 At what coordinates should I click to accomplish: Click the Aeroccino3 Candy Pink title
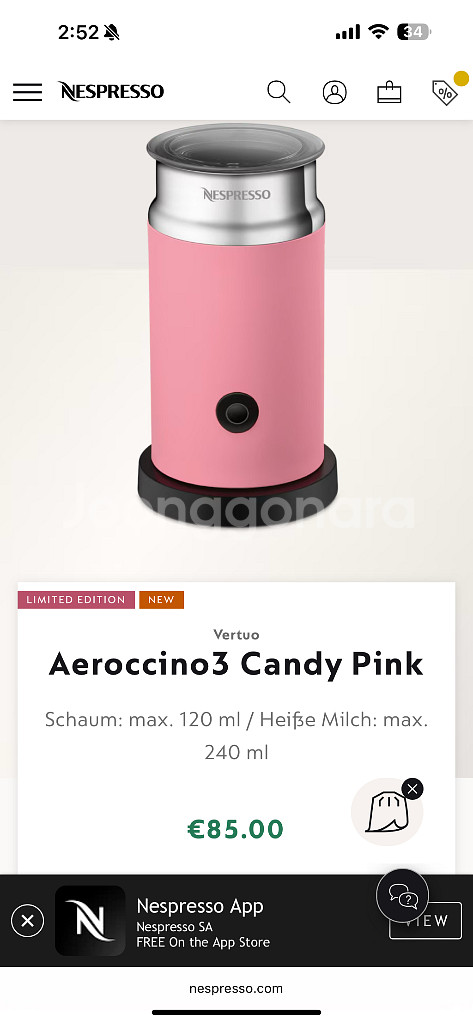click(236, 665)
